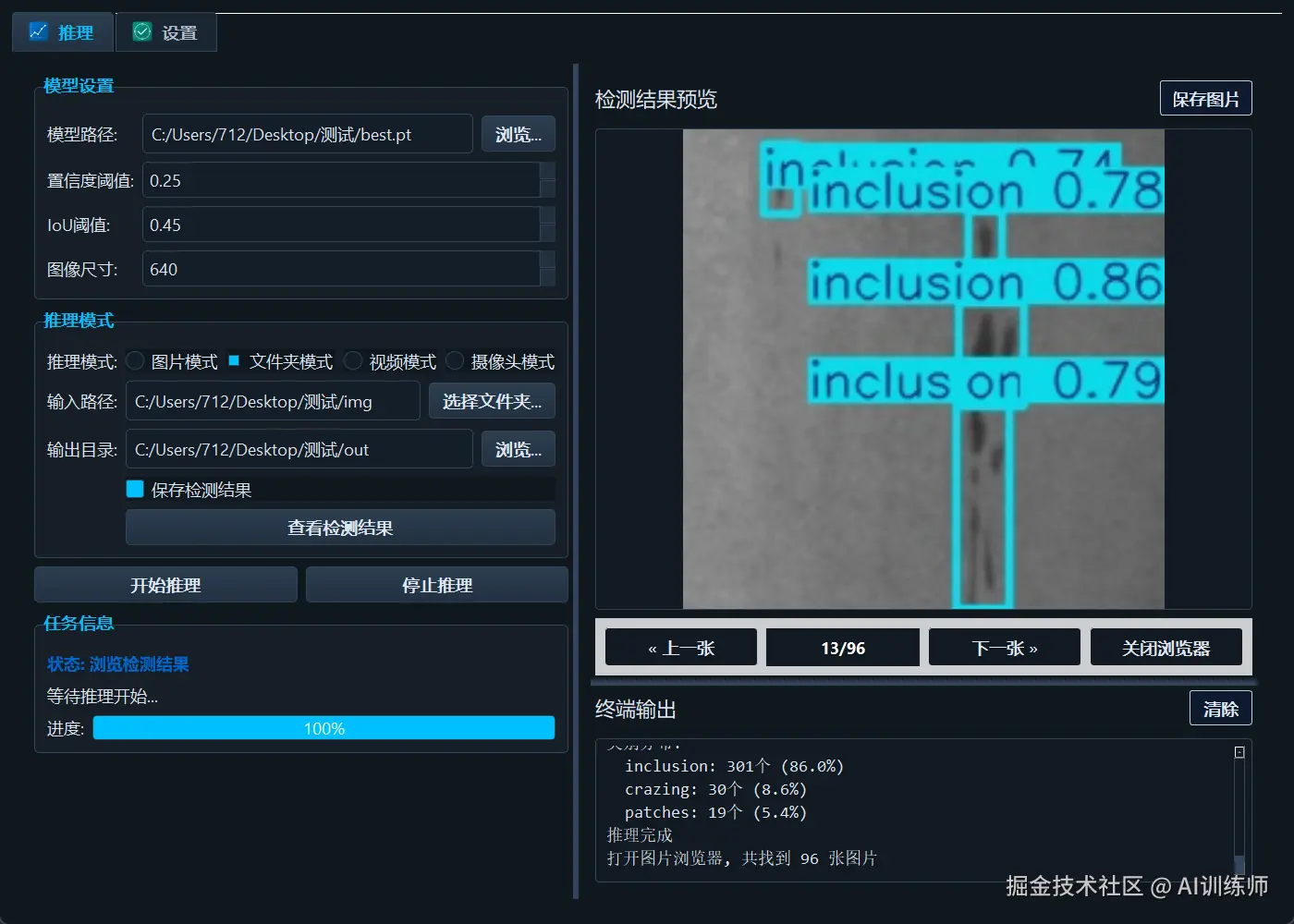Click the blue chart icon on 推理 tab

[38, 31]
